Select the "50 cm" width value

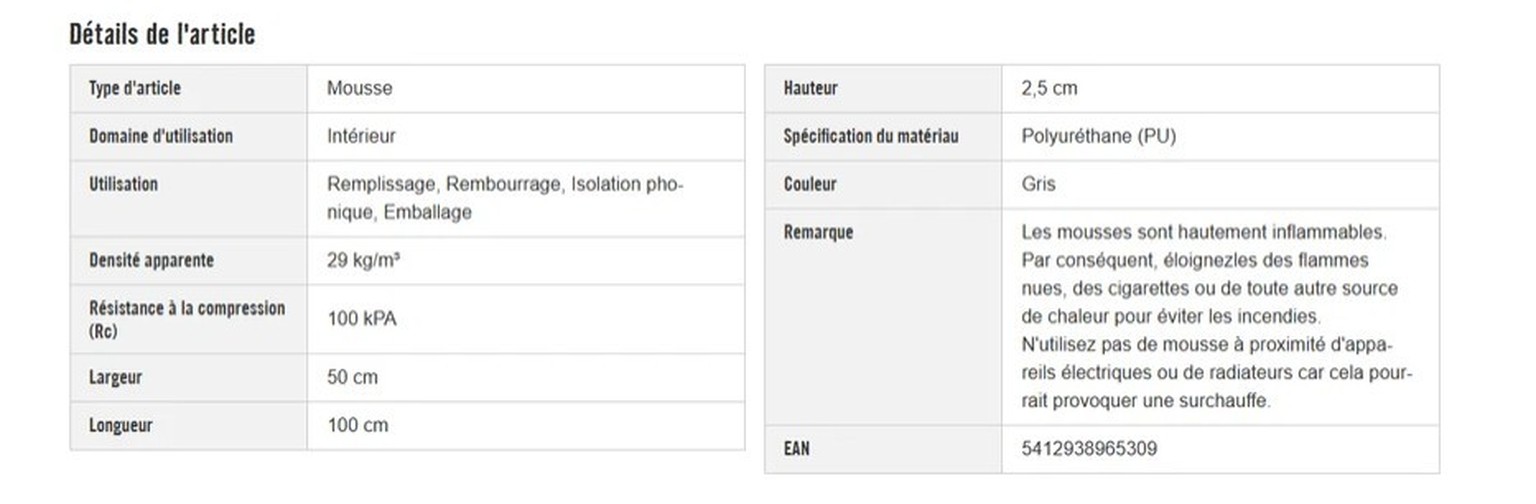(353, 378)
